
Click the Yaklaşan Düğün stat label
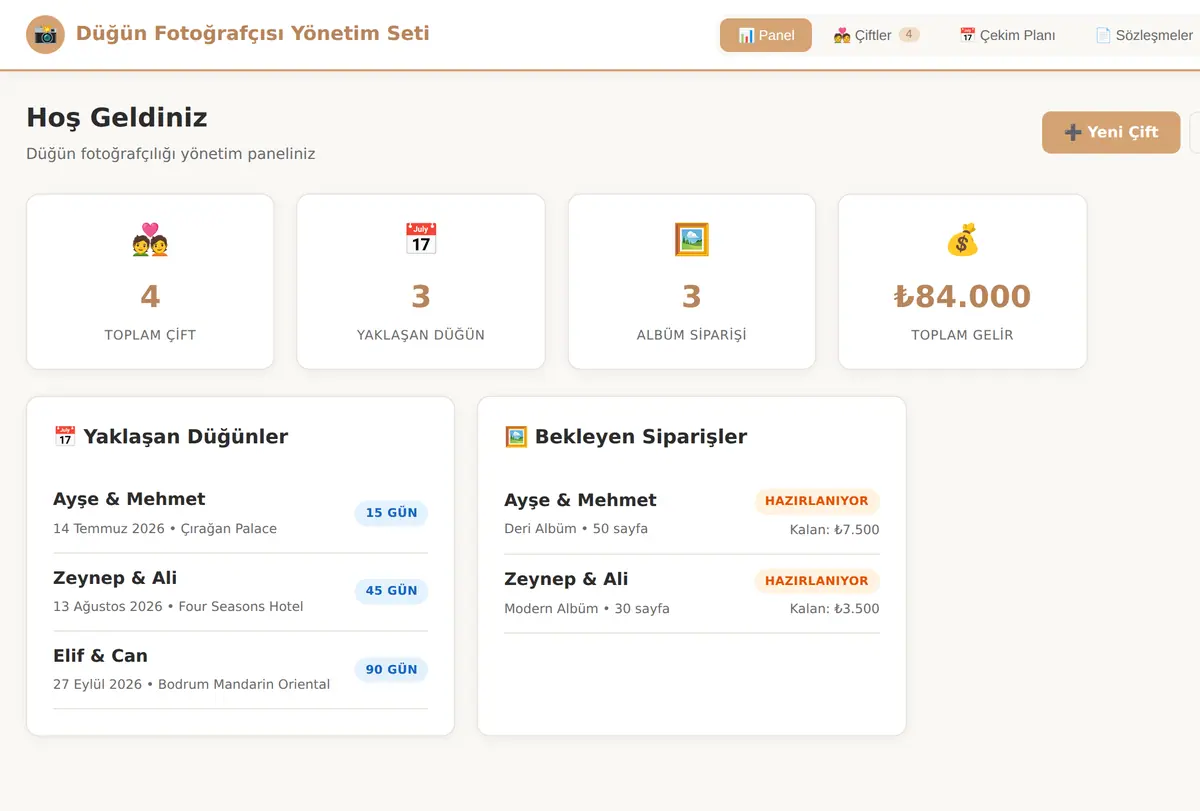point(421,335)
